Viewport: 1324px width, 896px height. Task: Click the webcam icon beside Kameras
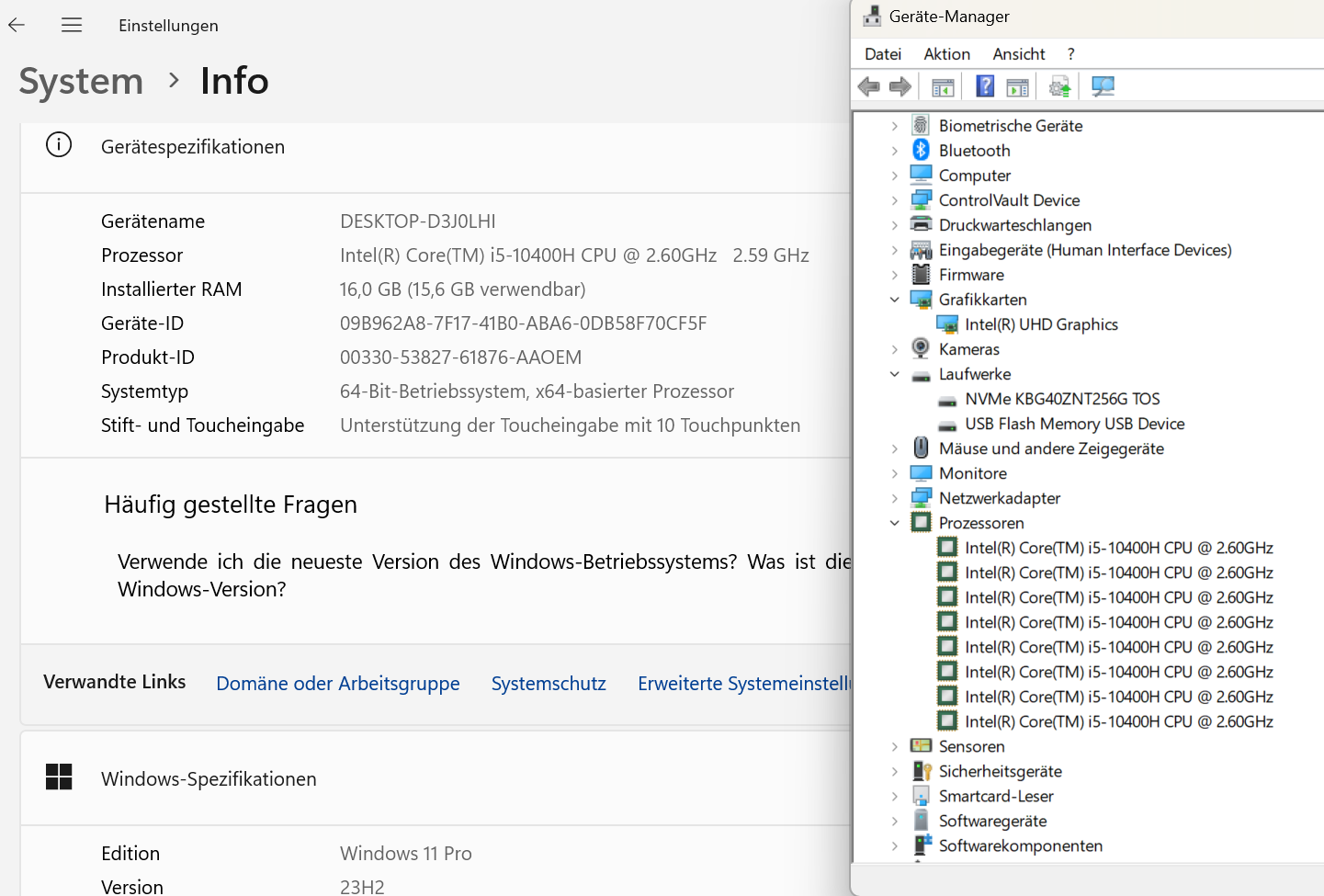pos(921,348)
